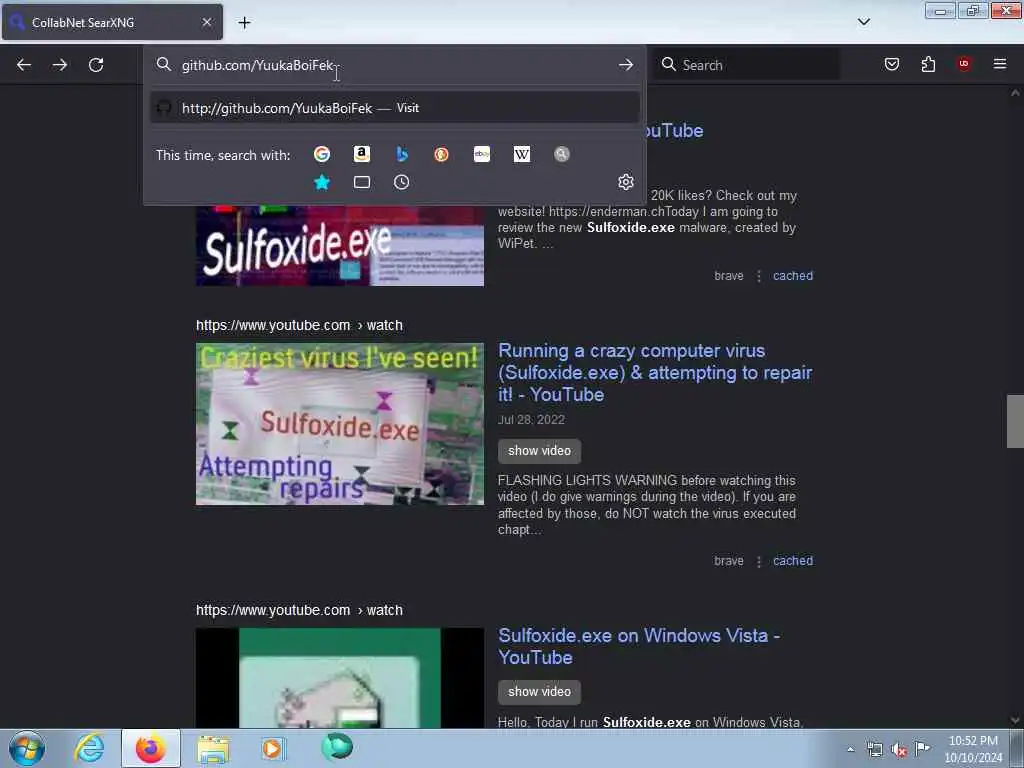Screen dimensions: 1024x768
Task: Search this time with Google
Action: [322, 154]
